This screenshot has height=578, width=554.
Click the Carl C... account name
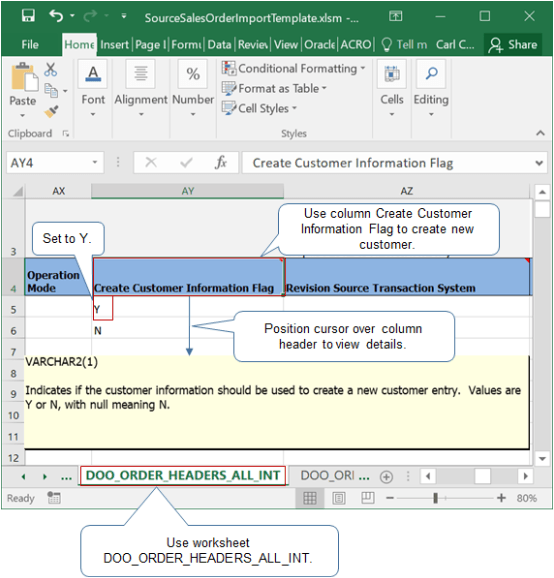(455, 45)
